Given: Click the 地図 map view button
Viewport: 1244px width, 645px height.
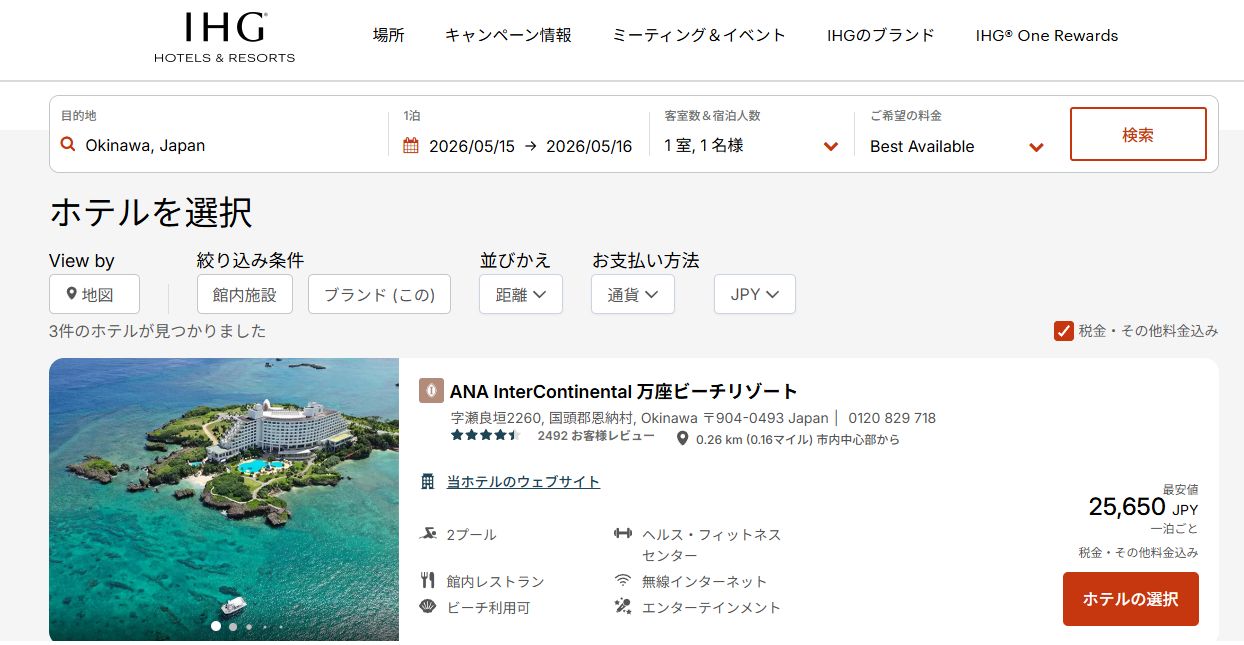Looking at the screenshot, I should 94,294.
